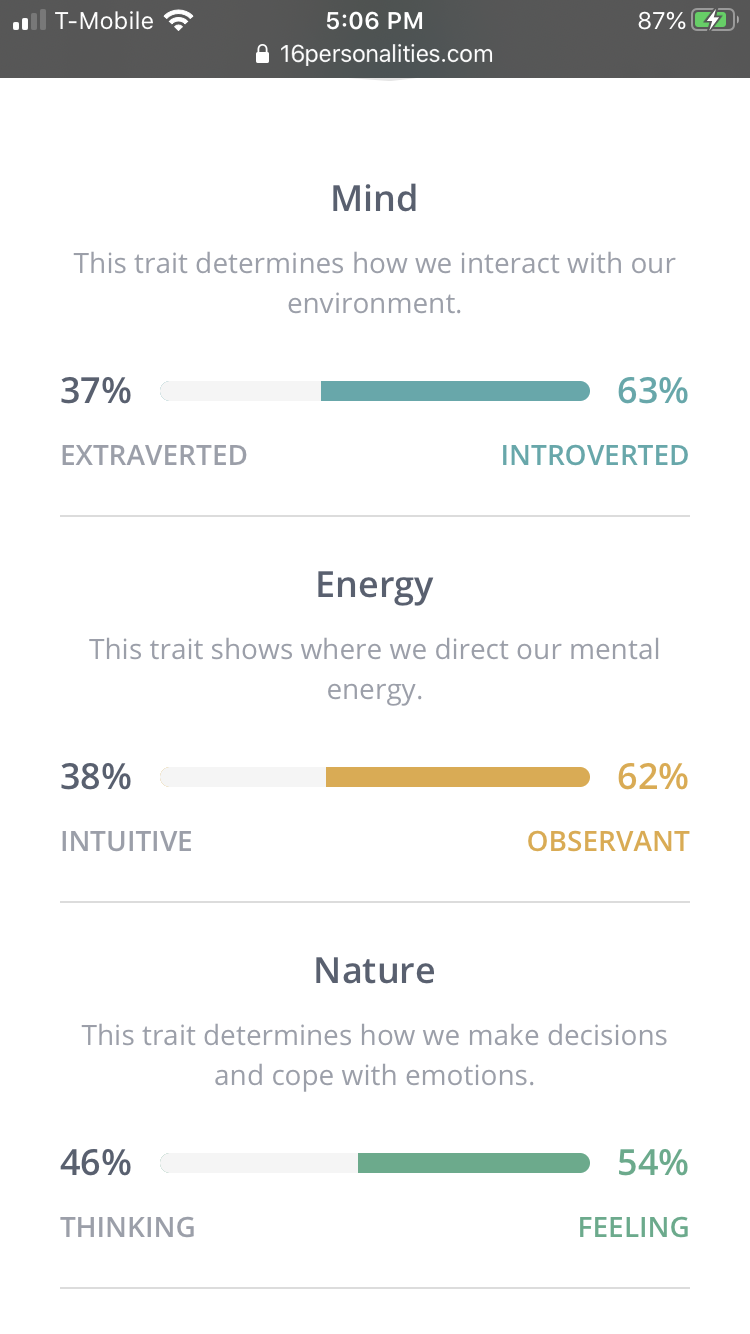The width and height of the screenshot is (750, 1334).
Task: Tap the battery charging icon
Action: [714, 20]
